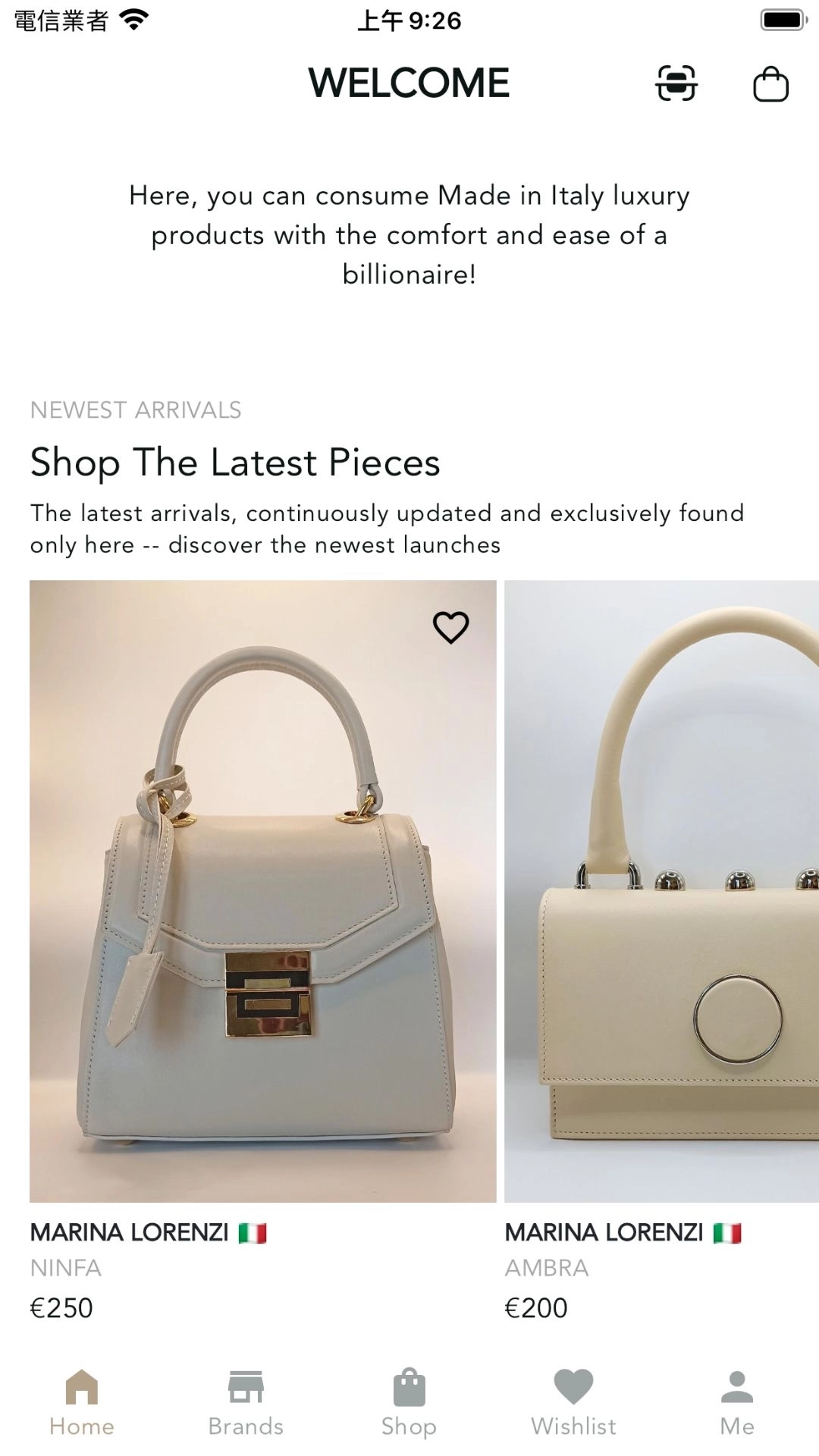This screenshot has width=819, height=1456.
Task: Open the NINFA product name
Action: click(66, 1268)
